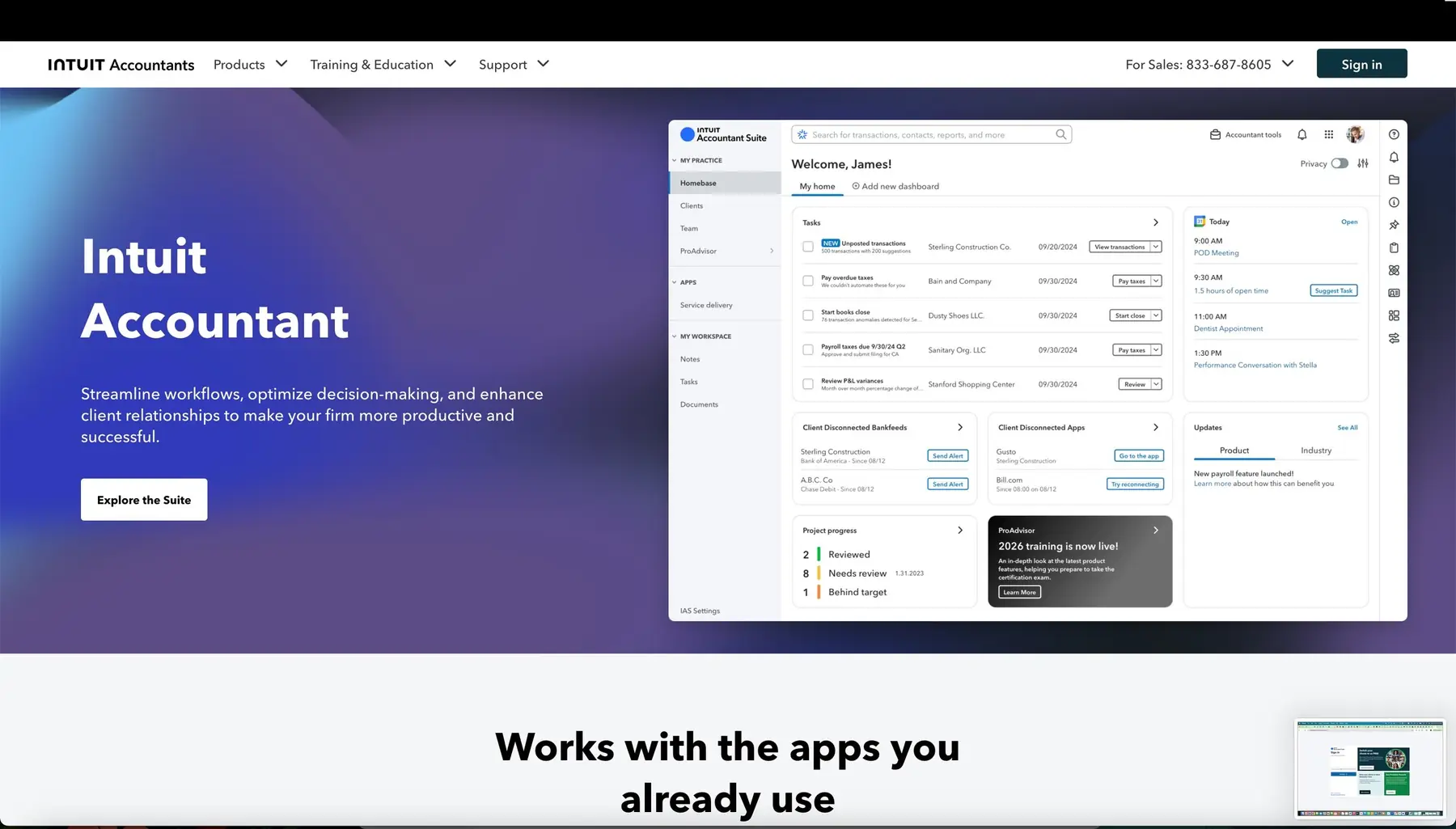Tick the Review P&L variances checkbox

(x=808, y=384)
